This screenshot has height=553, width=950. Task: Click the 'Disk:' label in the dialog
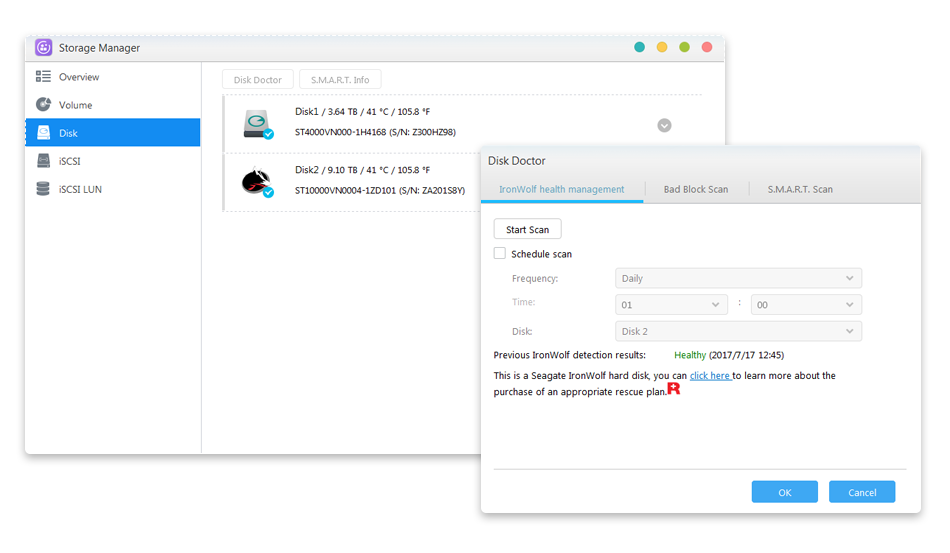(x=522, y=331)
